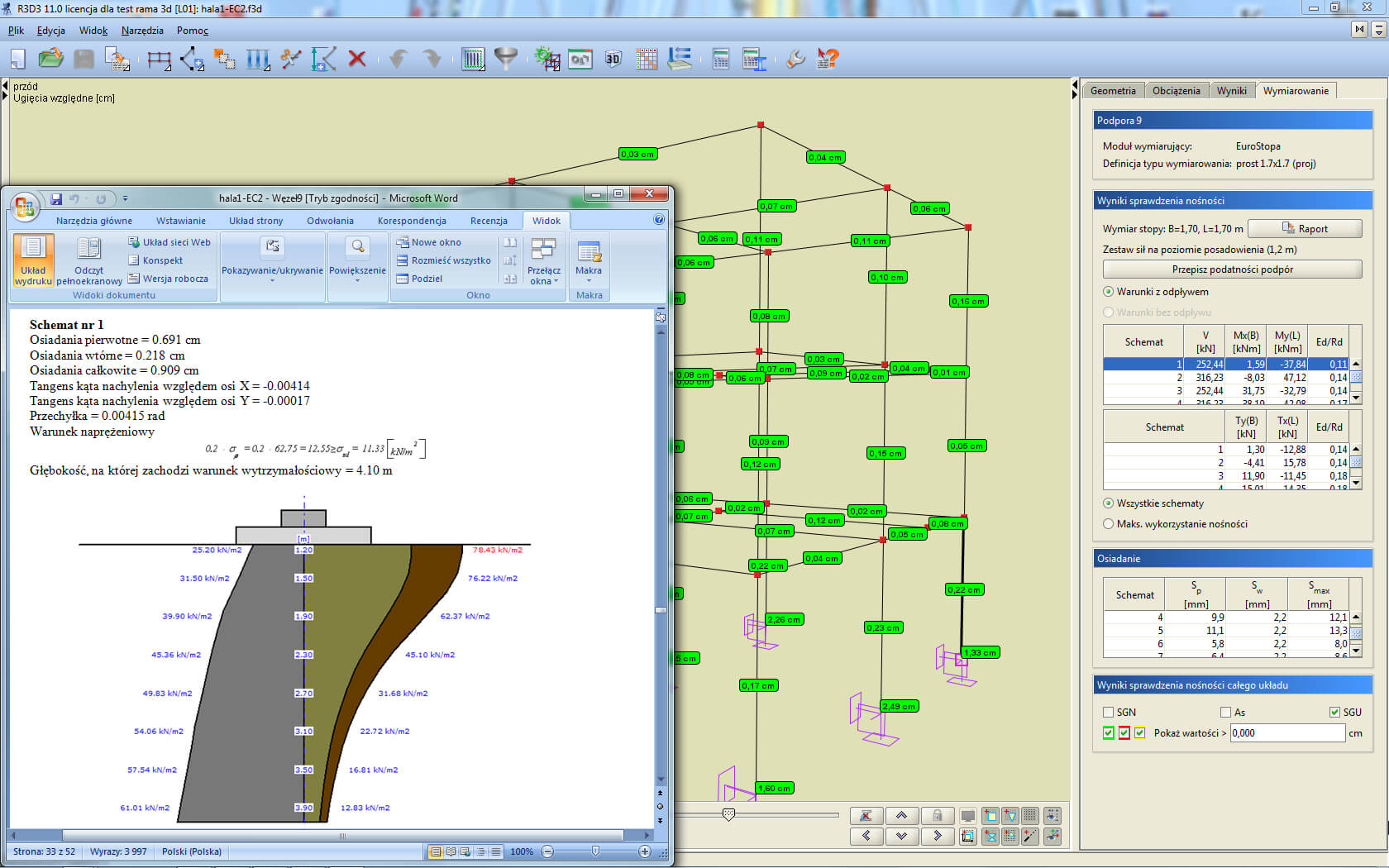Enable the SGN checkbox

click(1109, 713)
